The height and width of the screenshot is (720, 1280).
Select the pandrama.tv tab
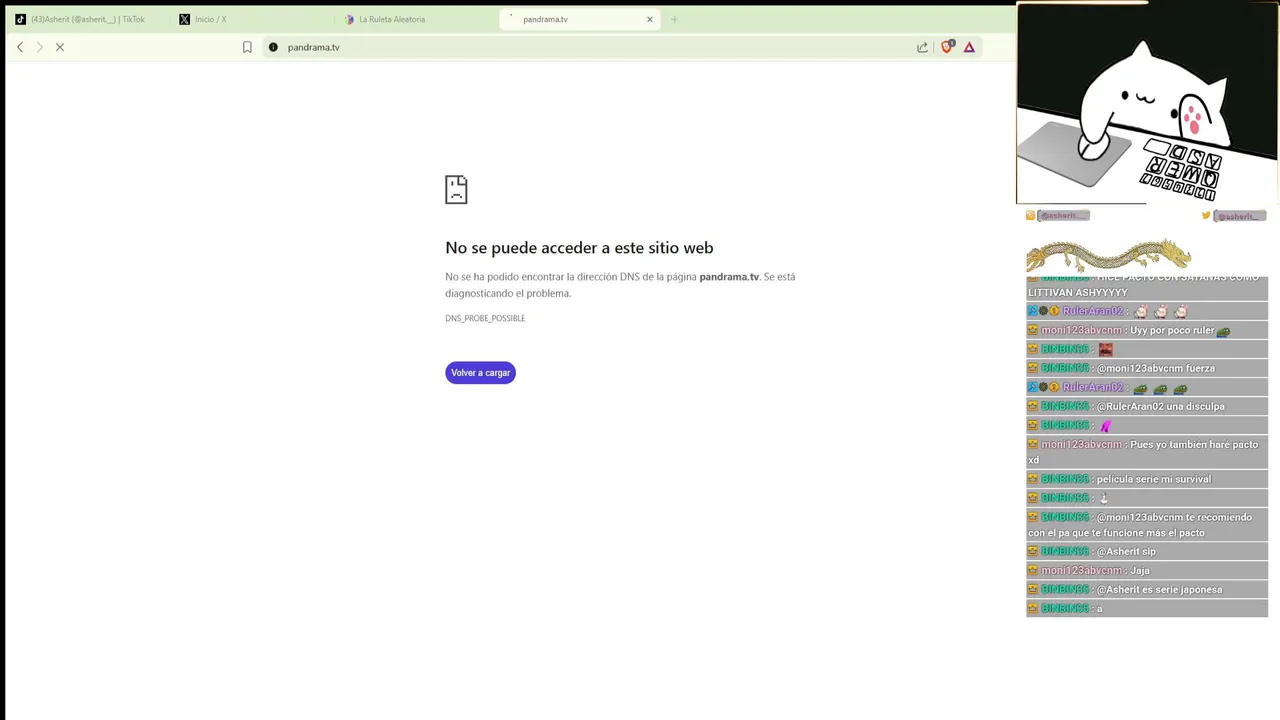pyautogui.click(x=580, y=19)
